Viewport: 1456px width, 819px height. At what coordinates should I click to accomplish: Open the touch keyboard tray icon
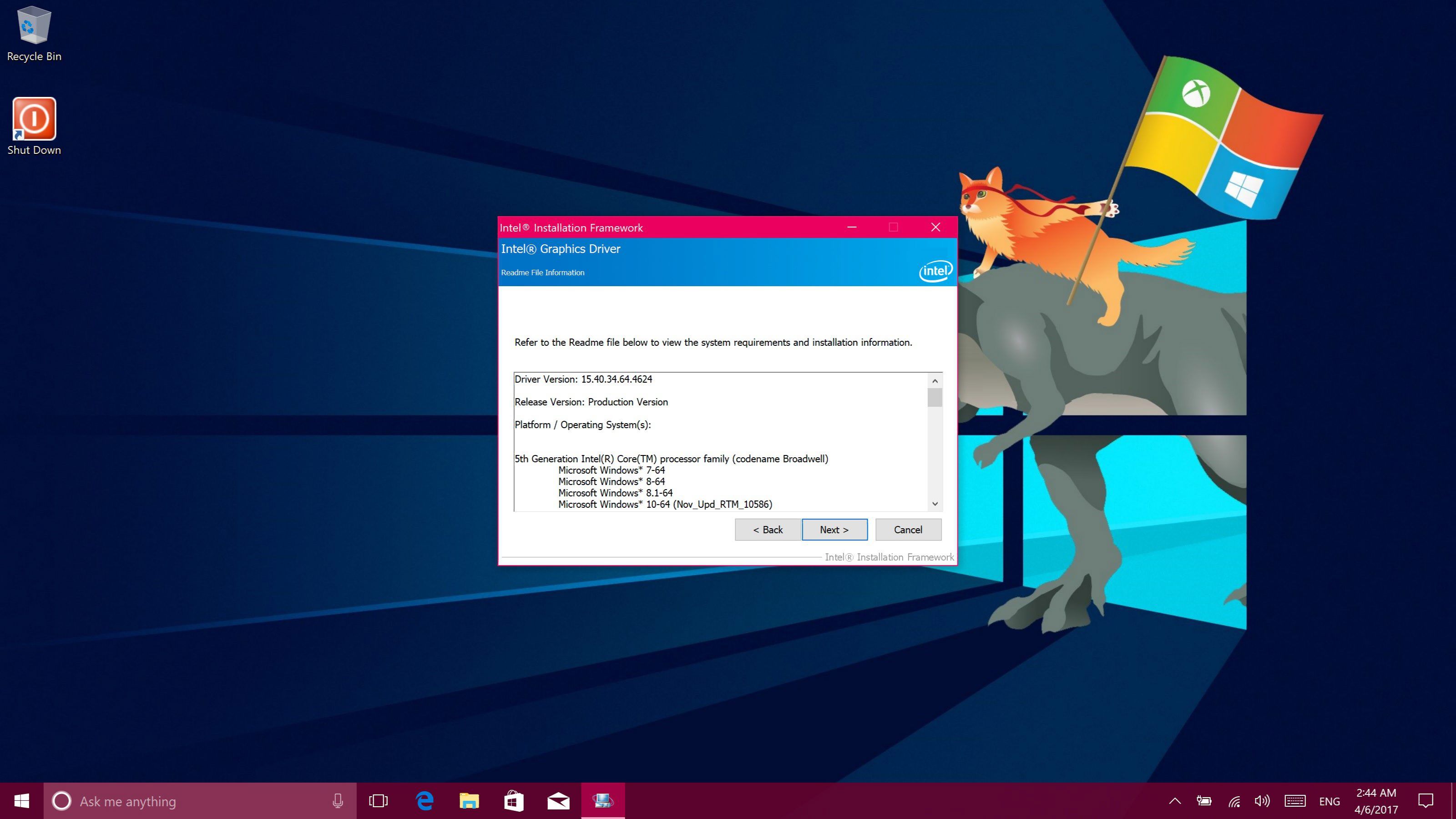click(x=1295, y=801)
